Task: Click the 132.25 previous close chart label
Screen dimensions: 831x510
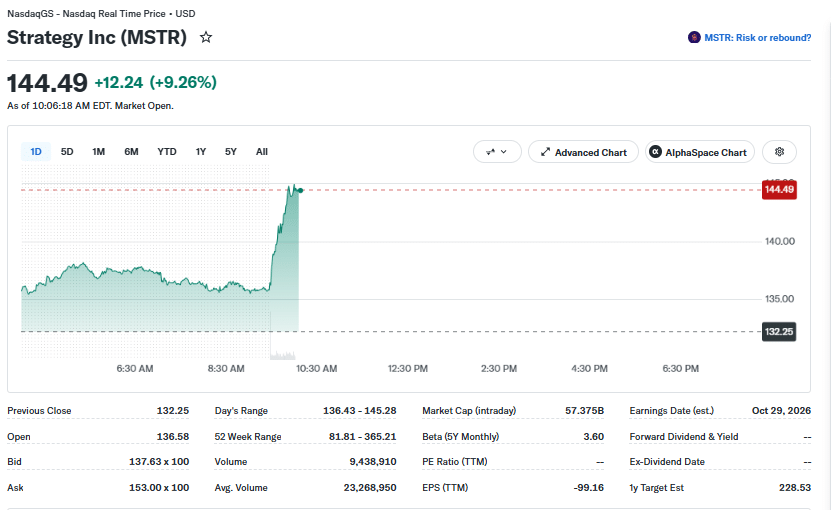Action: pos(779,332)
